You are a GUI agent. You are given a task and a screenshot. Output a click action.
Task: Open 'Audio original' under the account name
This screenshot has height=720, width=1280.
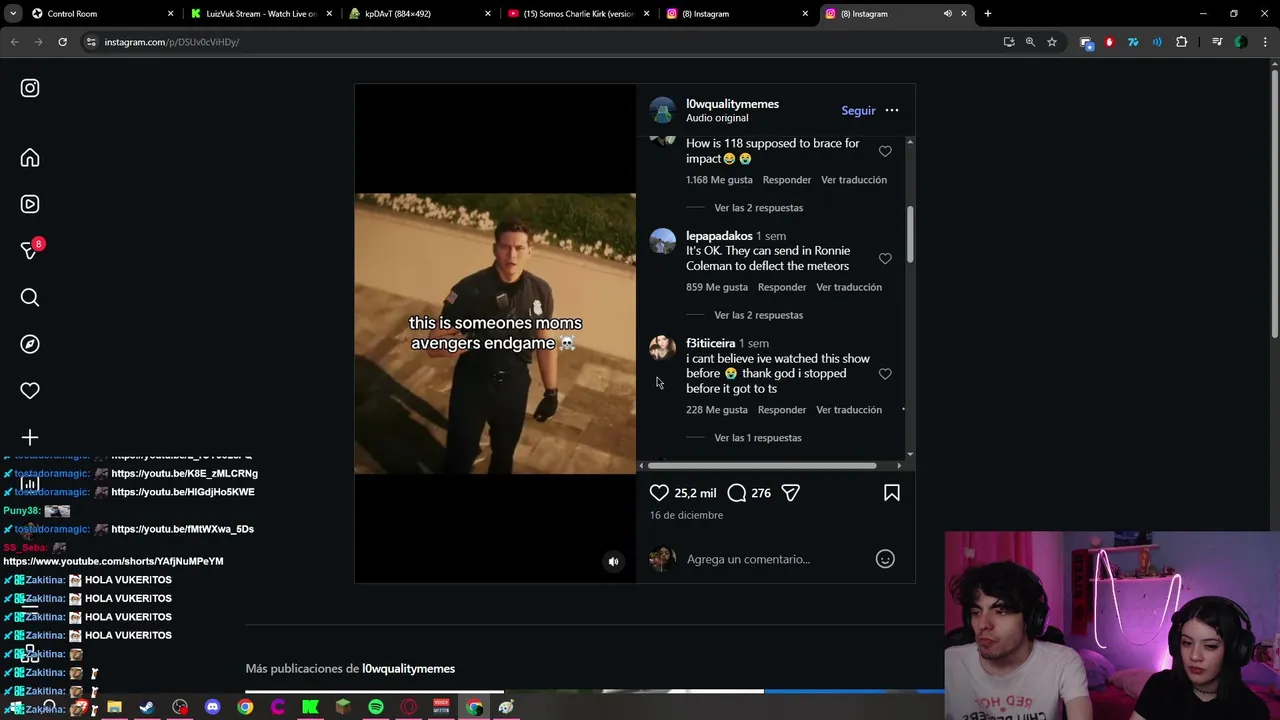tap(717, 118)
